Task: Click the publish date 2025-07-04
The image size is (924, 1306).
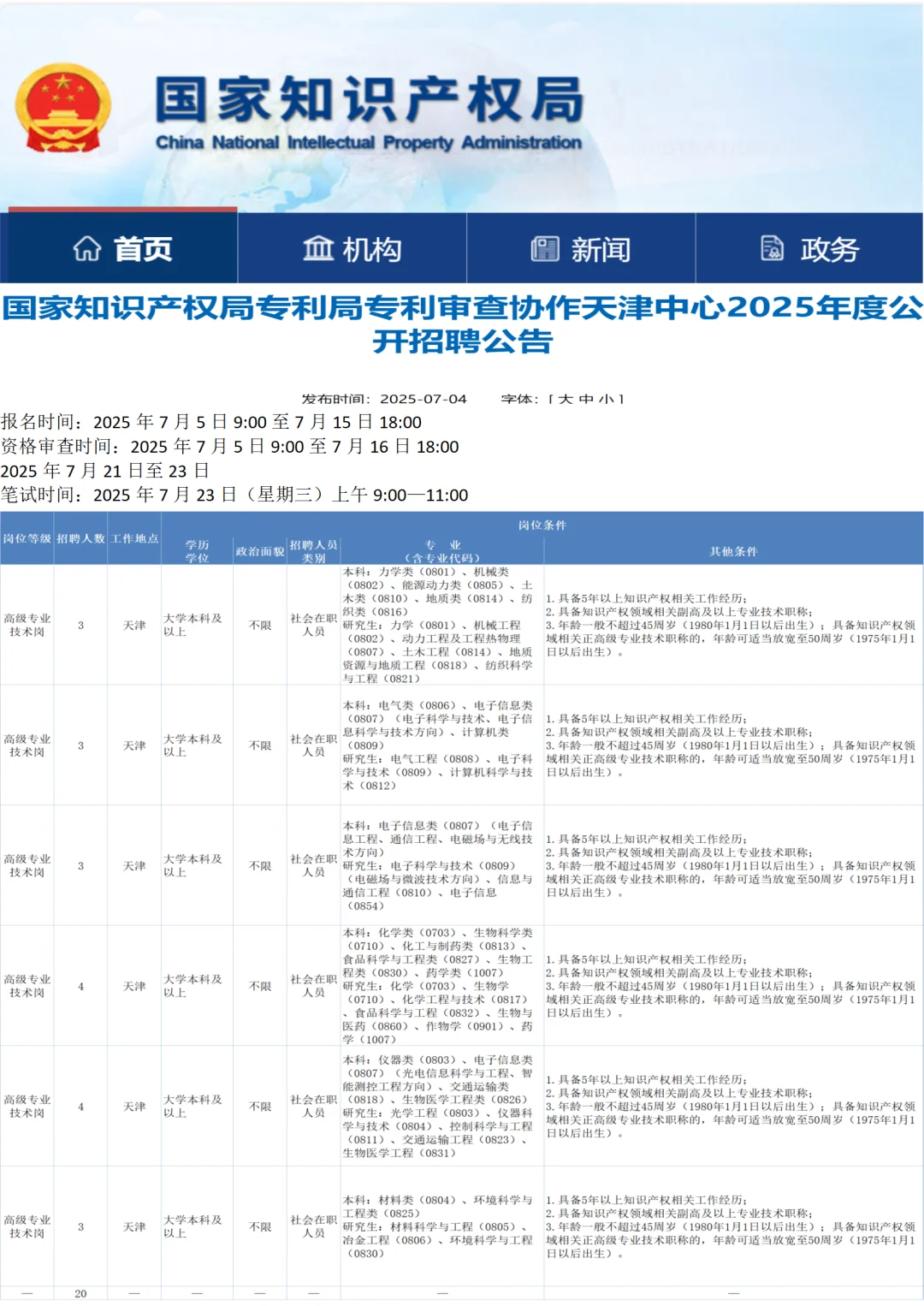Action: click(423, 400)
